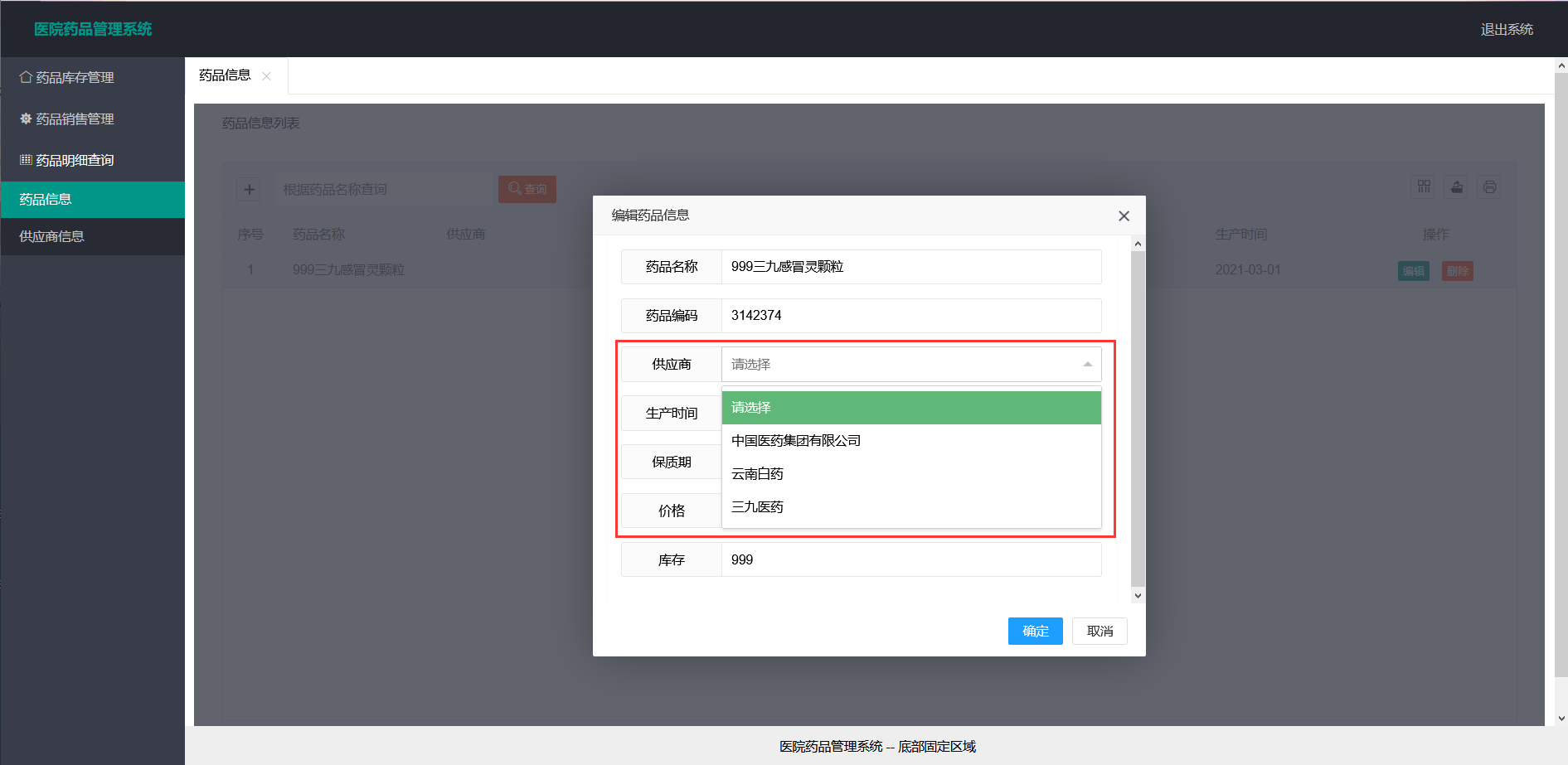Click page scrollbar down arrow
Image resolution: width=1568 pixels, height=765 pixels.
click(x=1561, y=719)
